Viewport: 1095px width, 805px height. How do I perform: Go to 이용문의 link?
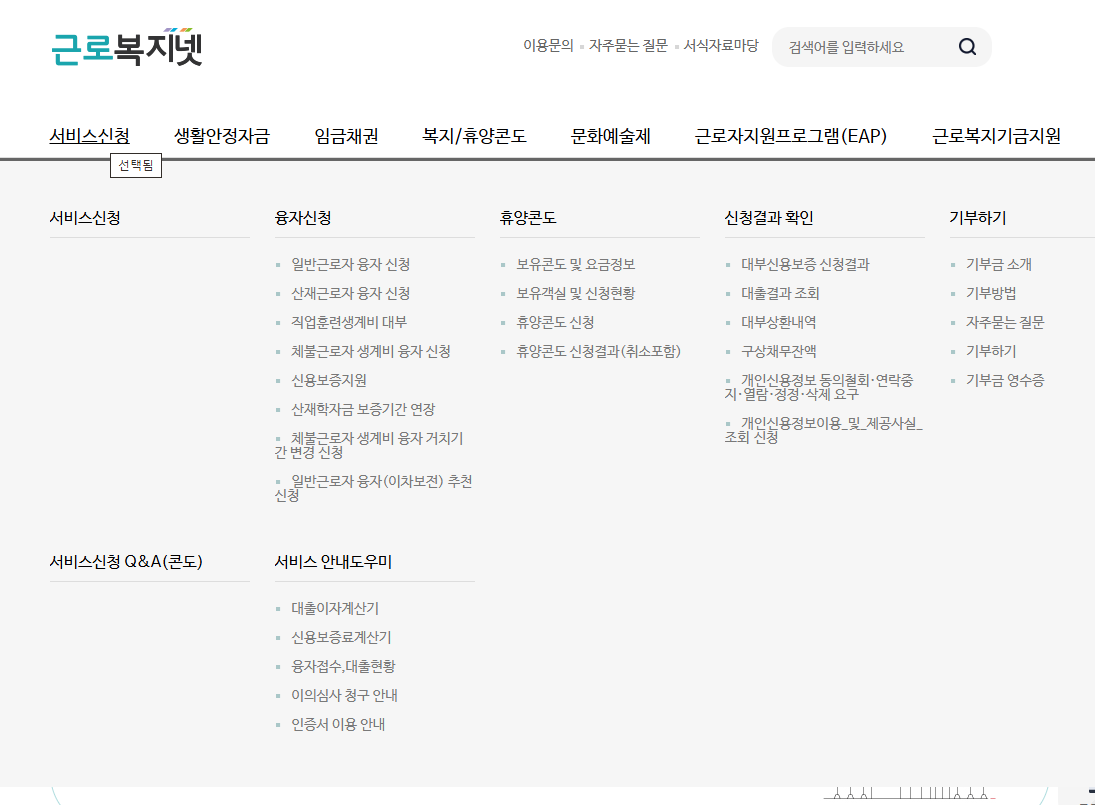tap(548, 45)
